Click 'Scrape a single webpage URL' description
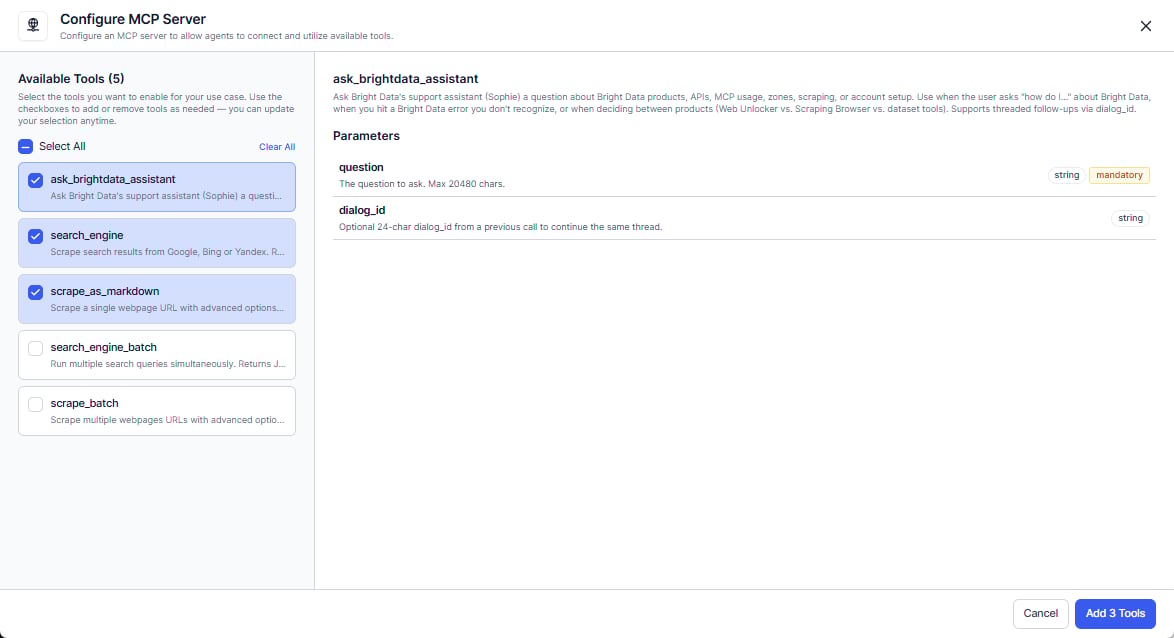The image size is (1174, 638). point(167,309)
